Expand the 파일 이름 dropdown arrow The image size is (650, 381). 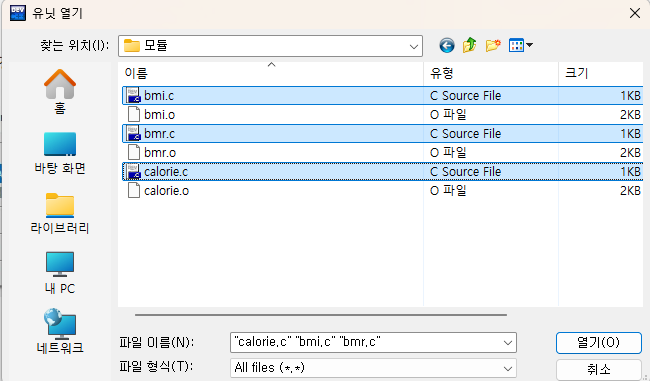coord(507,343)
